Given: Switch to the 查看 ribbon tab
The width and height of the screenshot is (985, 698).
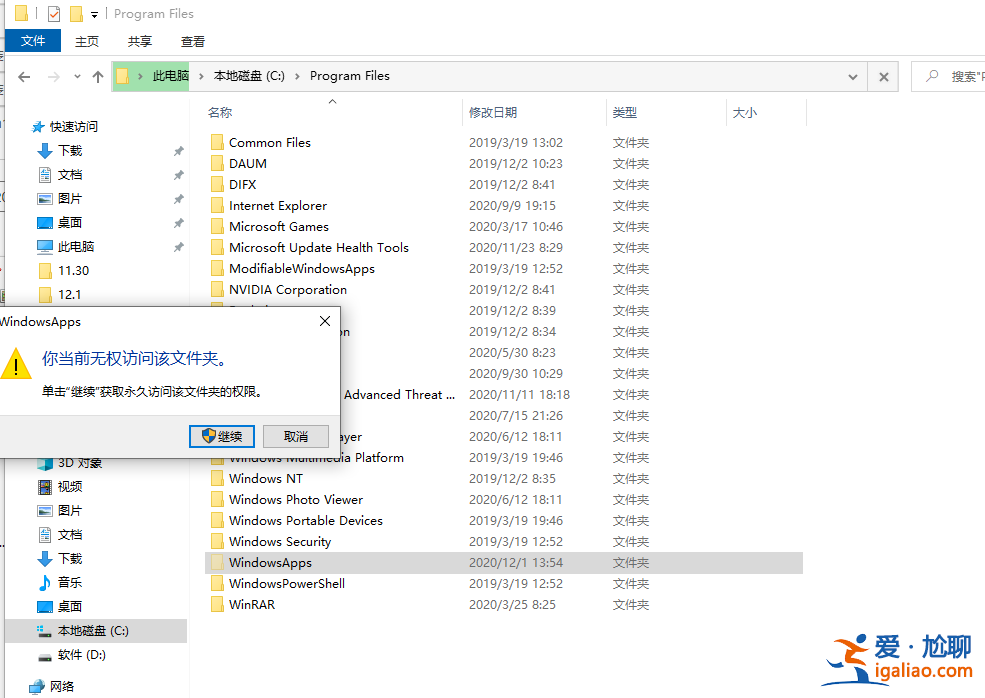Looking at the screenshot, I should [x=192, y=41].
